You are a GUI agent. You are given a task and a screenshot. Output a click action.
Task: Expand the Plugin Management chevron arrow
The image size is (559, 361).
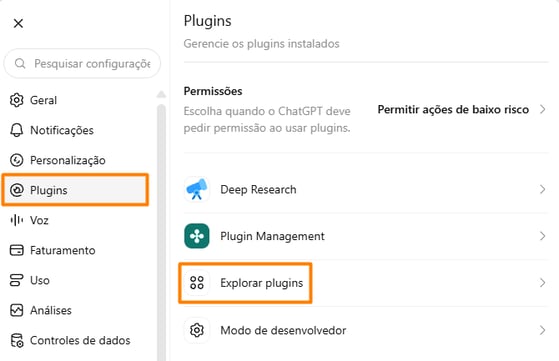(542, 236)
